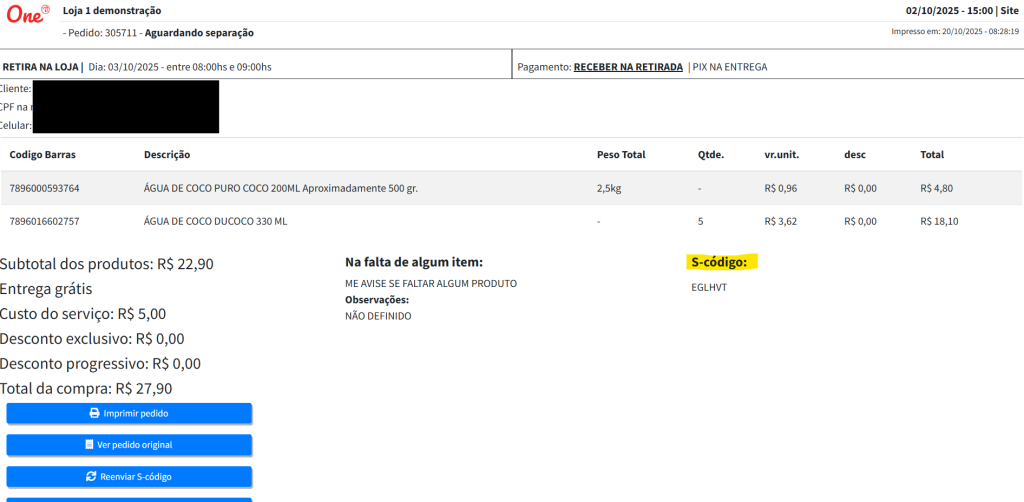The image size is (1024, 502).
Task: Click the S-código value EGLHVT
Action: pos(707,286)
